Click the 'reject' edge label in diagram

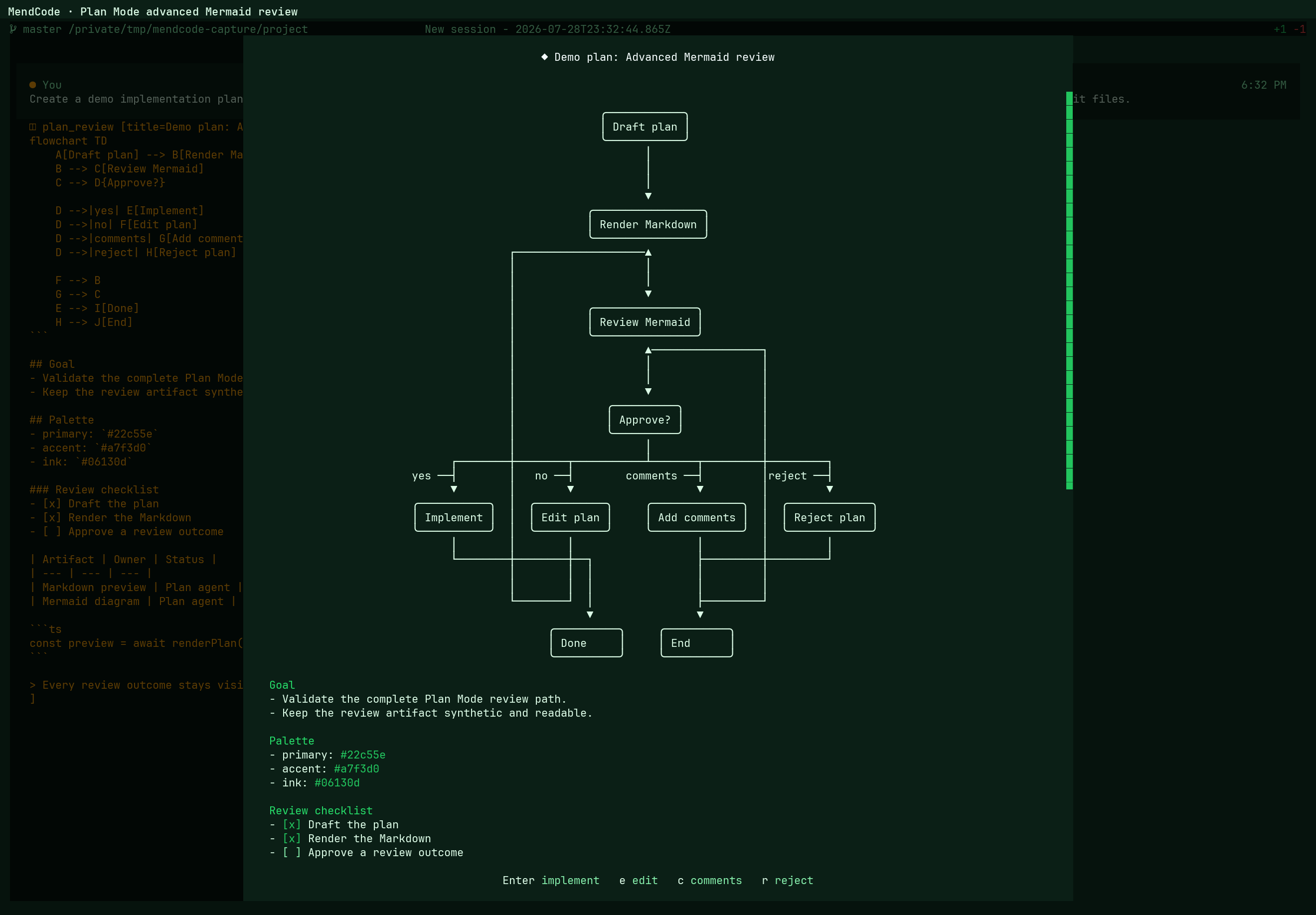[788, 475]
